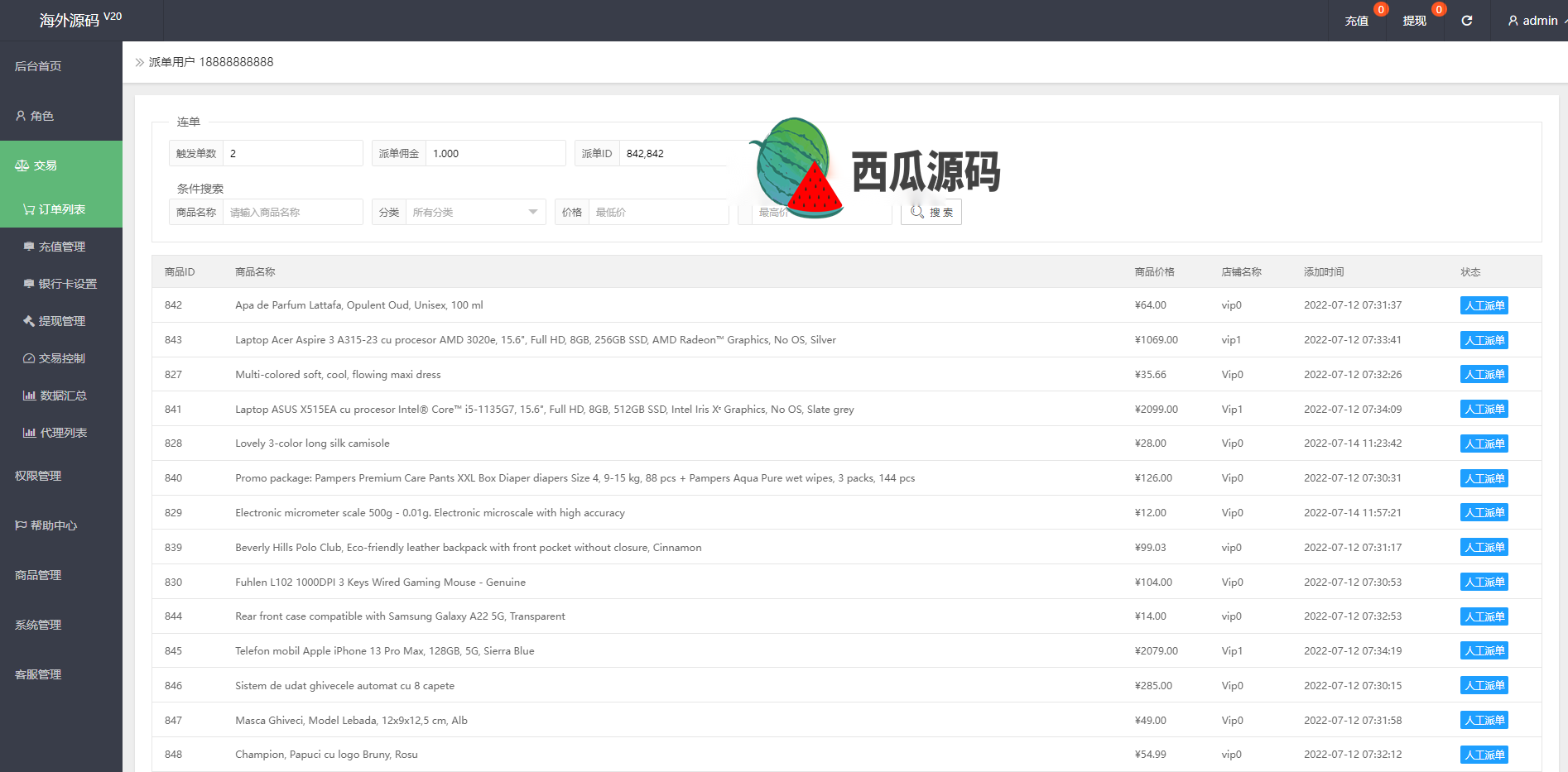Open 提现管理 in sidebar
This screenshot has height=772, width=1568.
coord(61,321)
